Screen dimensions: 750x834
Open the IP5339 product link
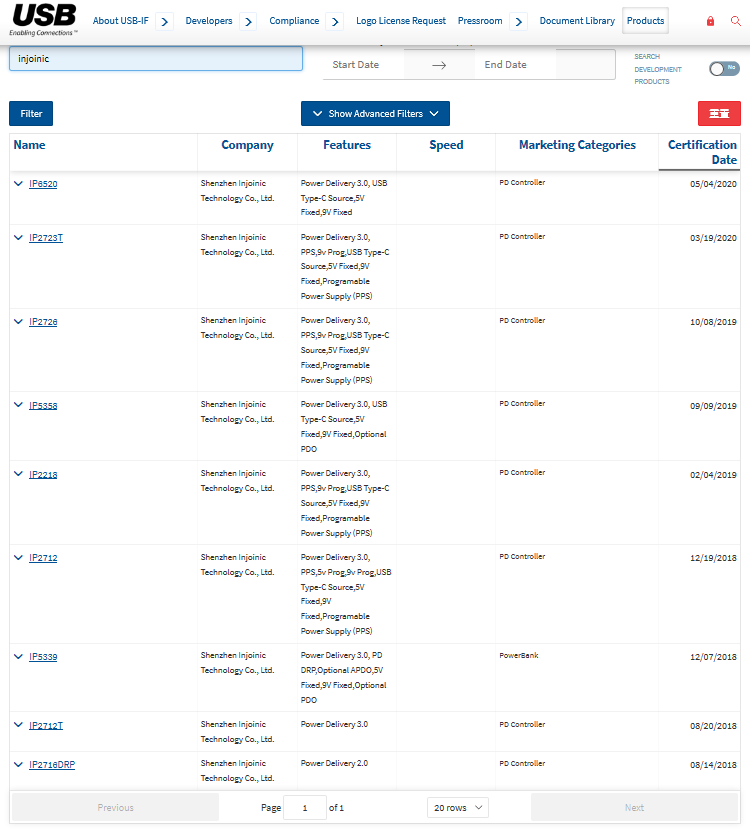click(43, 657)
